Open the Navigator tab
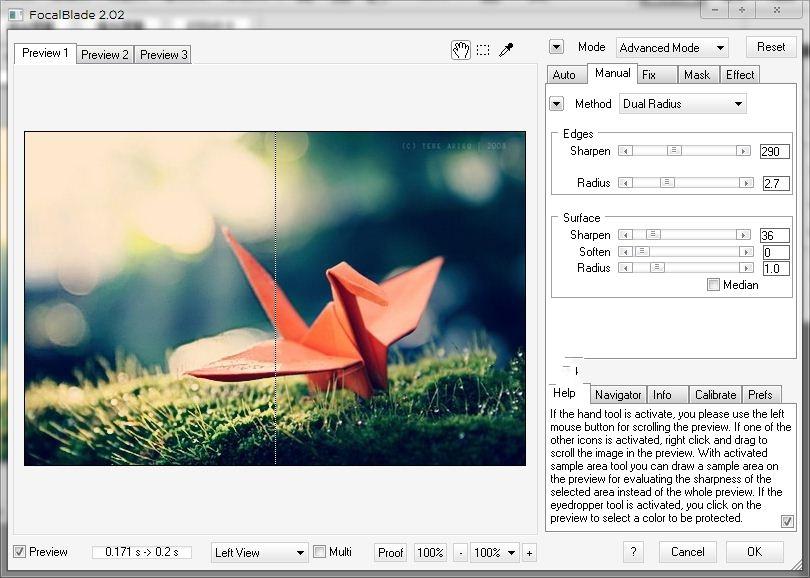Viewport: 810px width, 578px height. click(x=618, y=395)
